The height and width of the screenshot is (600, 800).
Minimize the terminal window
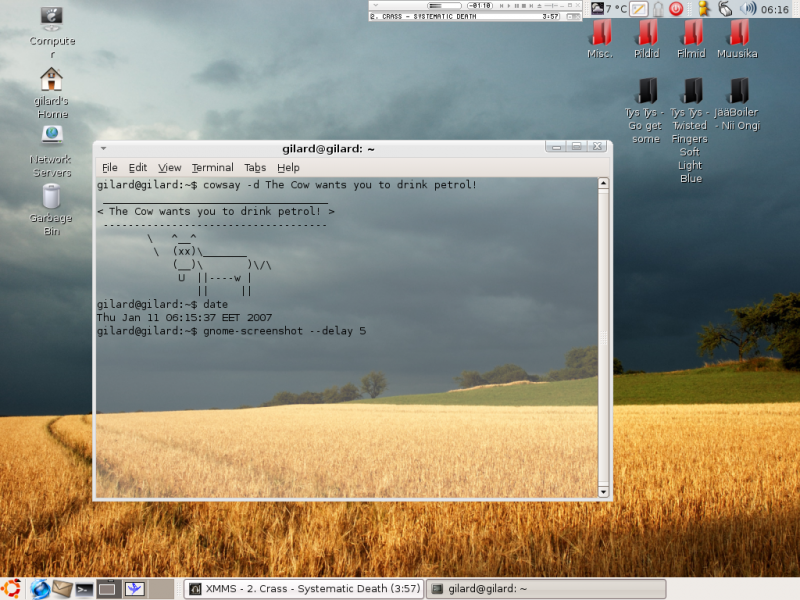[x=556, y=147]
